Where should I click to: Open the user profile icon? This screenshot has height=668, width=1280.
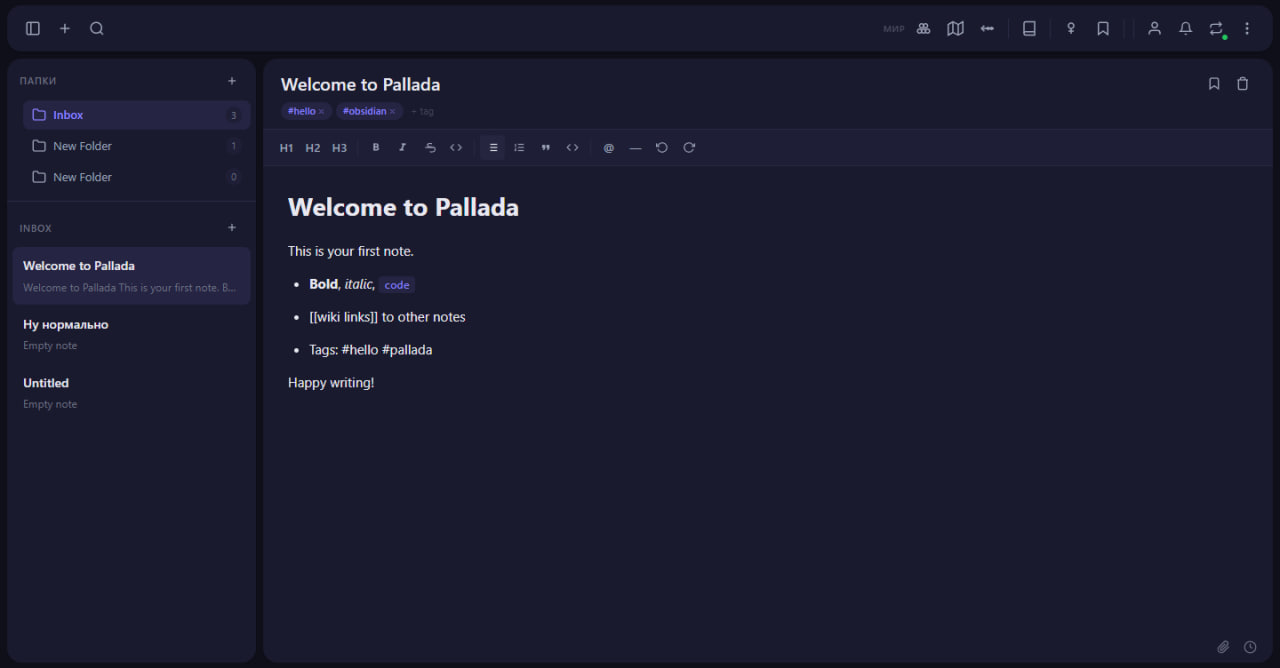point(1154,29)
